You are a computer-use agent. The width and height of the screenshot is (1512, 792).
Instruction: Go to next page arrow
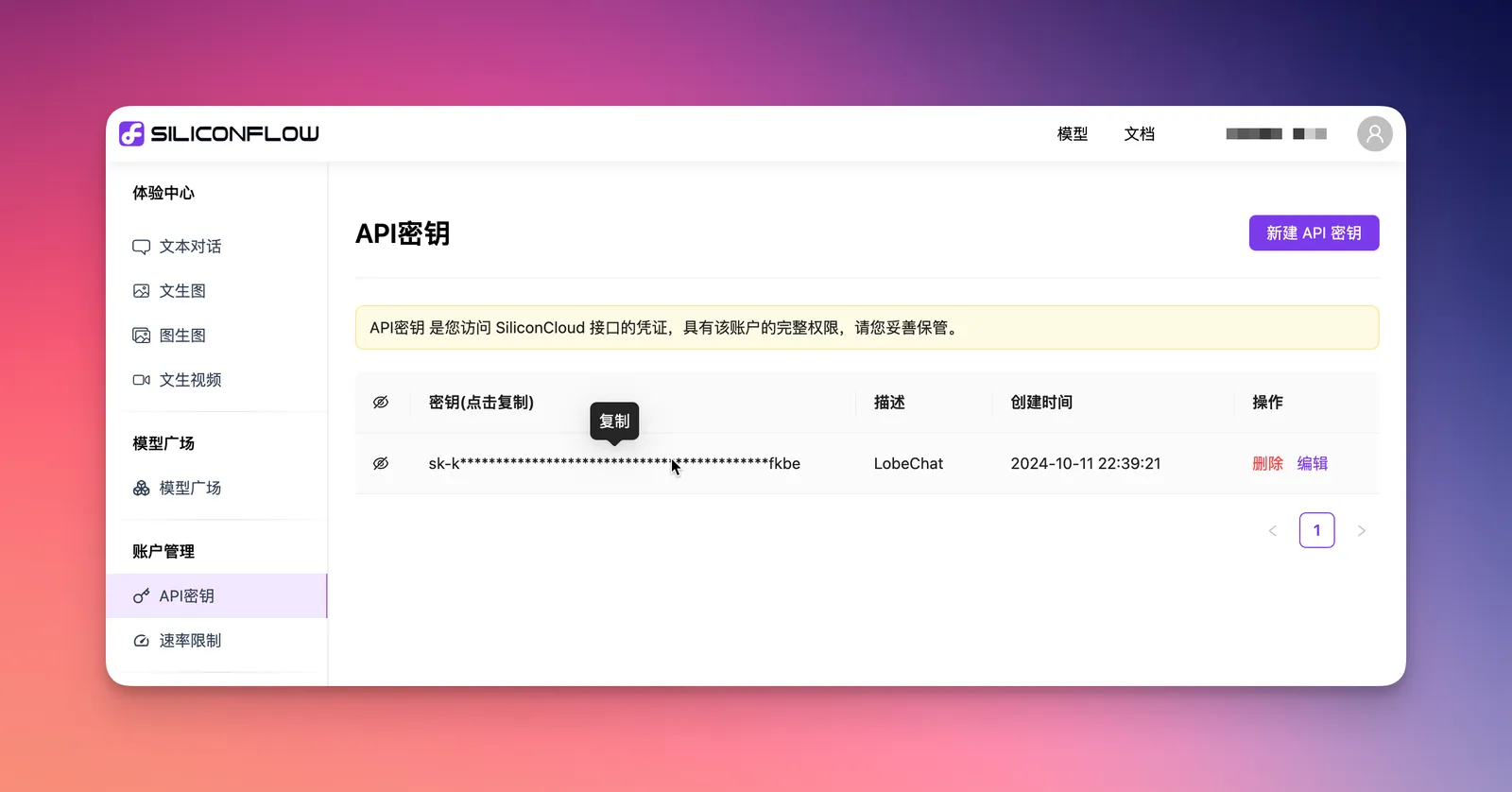1362,531
